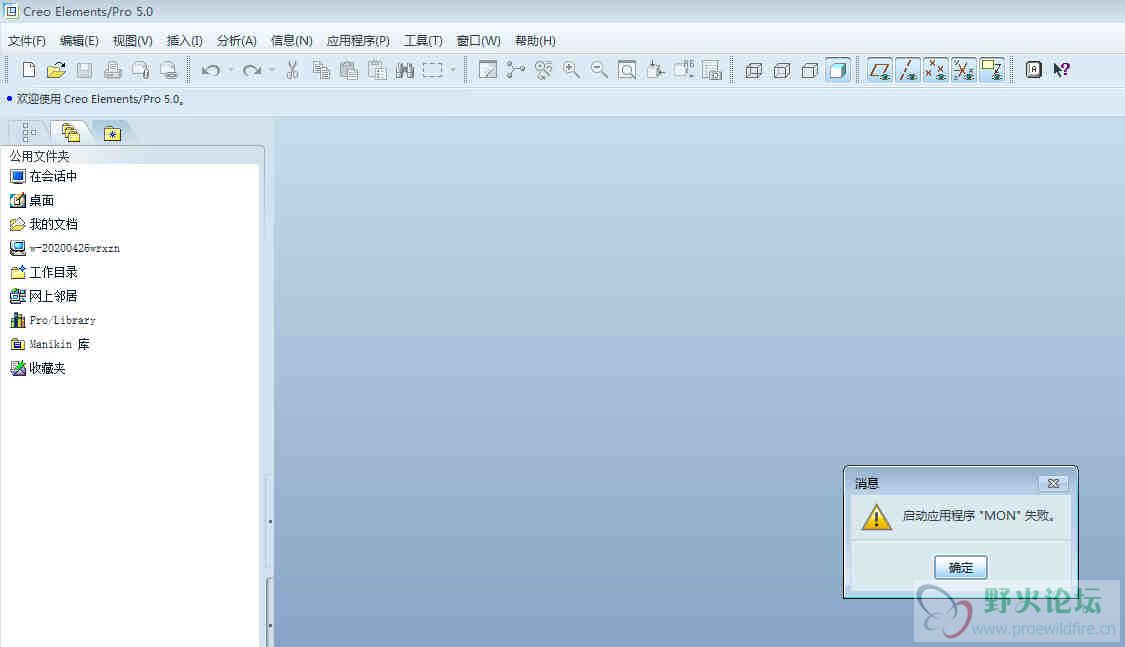Screen dimensions: 1125x647
Task: Select 工作目录 working directory
Action: click(x=44, y=273)
